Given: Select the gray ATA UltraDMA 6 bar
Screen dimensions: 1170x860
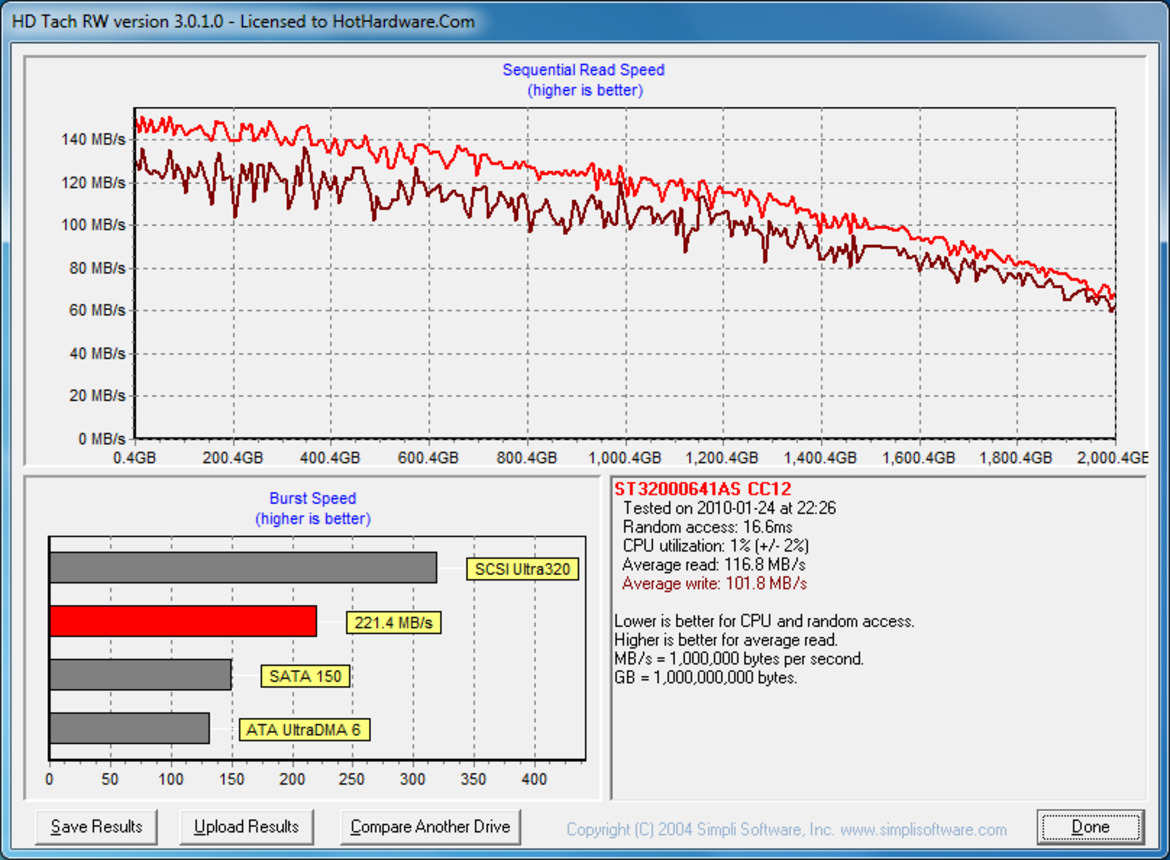Looking at the screenshot, I should click(x=129, y=728).
